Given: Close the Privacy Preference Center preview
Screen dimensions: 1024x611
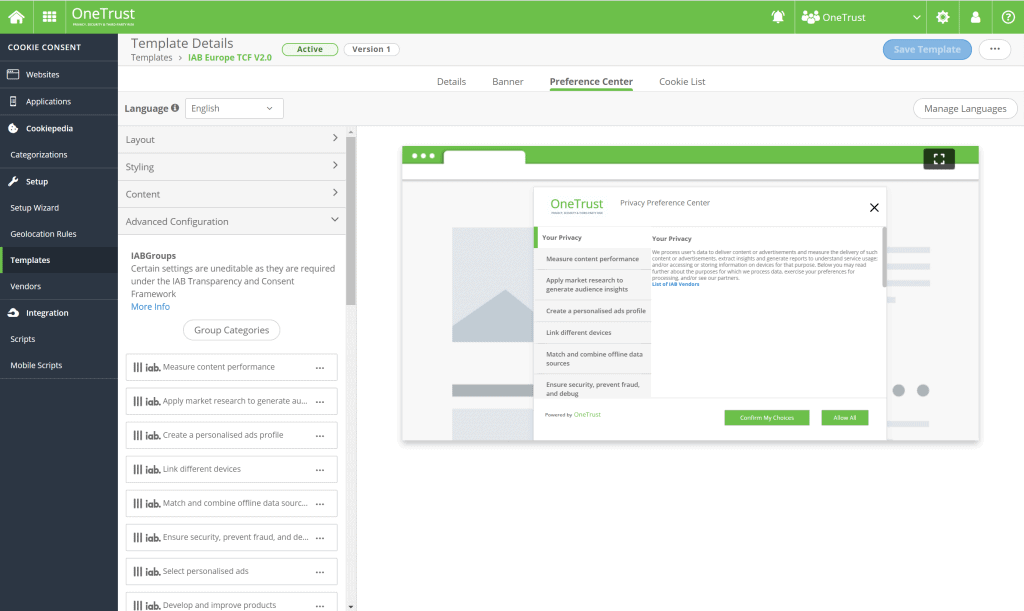Looking at the screenshot, I should pyautogui.click(x=874, y=208).
